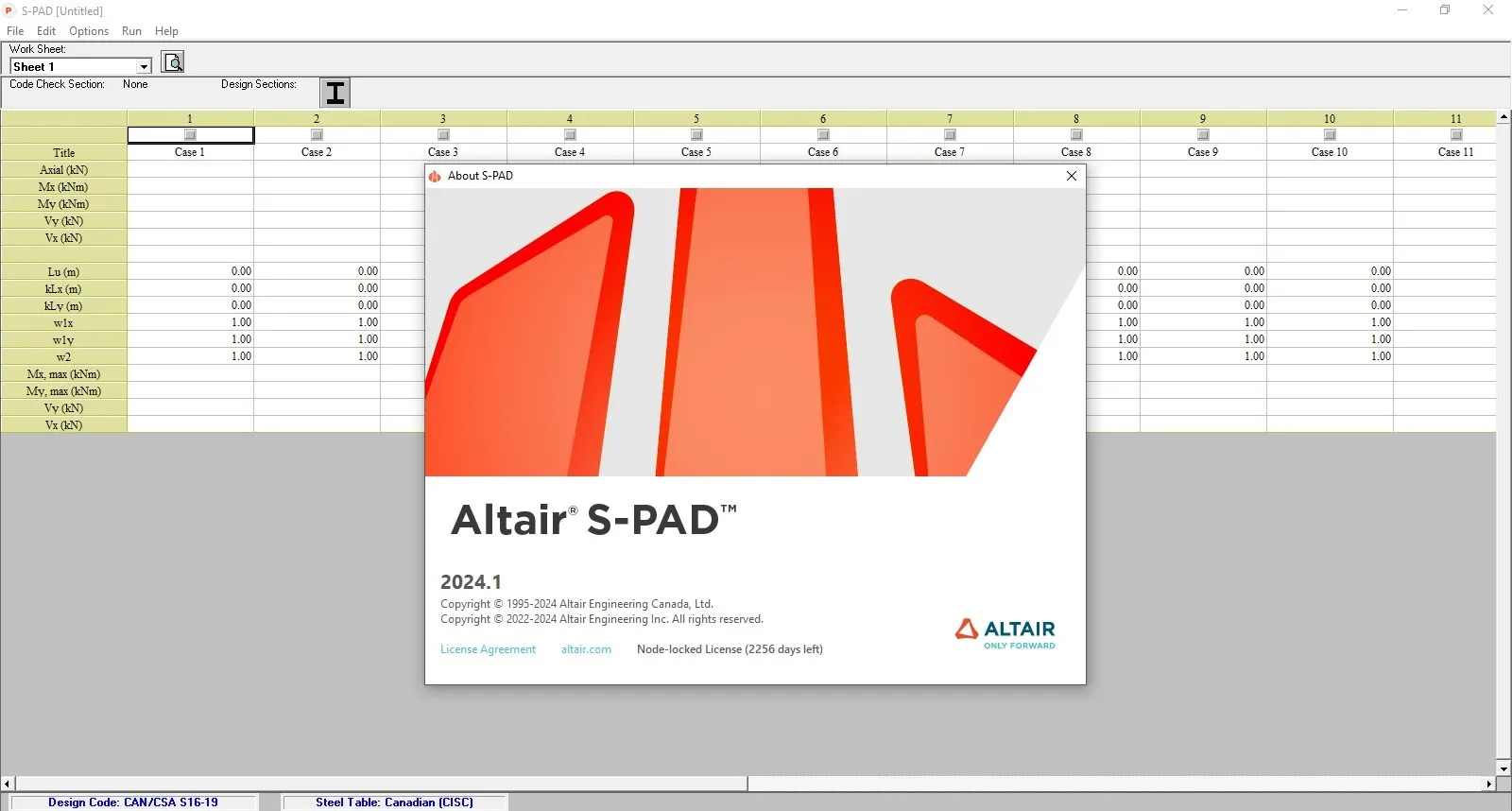Toggle checkbox for column 5

pos(696,135)
